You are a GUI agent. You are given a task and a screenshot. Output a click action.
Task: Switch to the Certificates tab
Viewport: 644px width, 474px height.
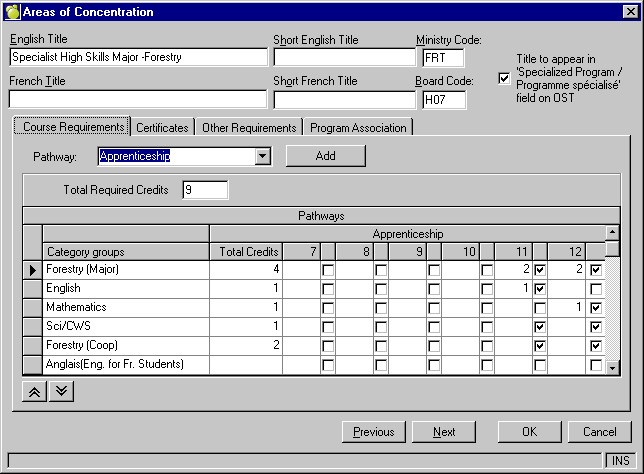tap(162, 128)
